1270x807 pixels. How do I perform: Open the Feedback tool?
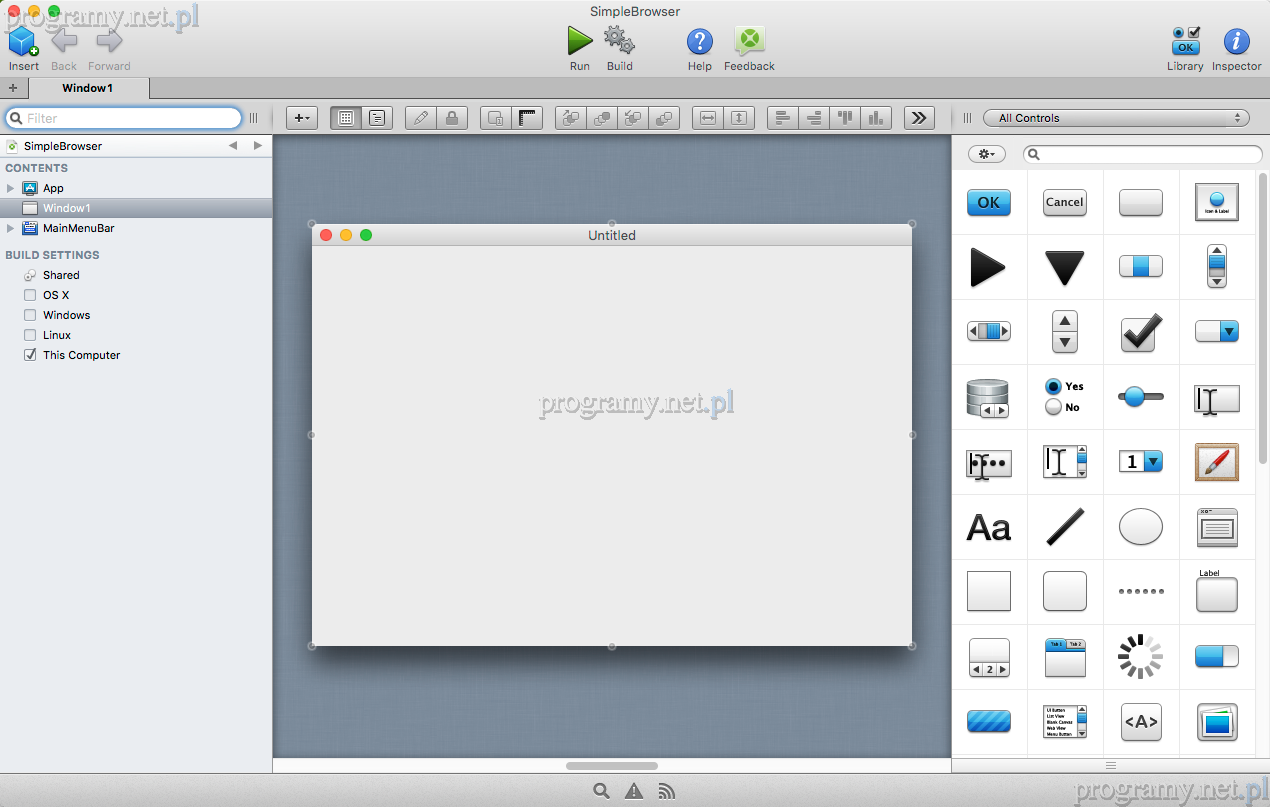749,42
